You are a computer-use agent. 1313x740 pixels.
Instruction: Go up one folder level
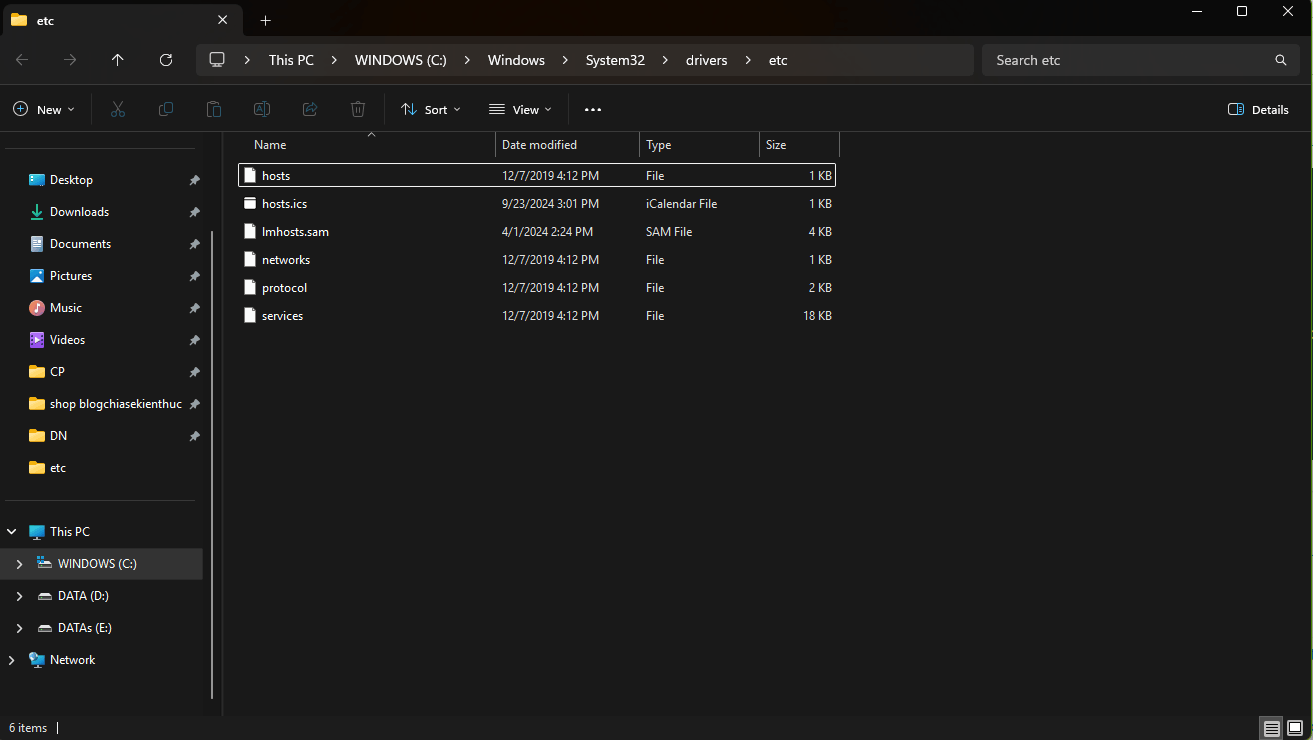tap(118, 60)
